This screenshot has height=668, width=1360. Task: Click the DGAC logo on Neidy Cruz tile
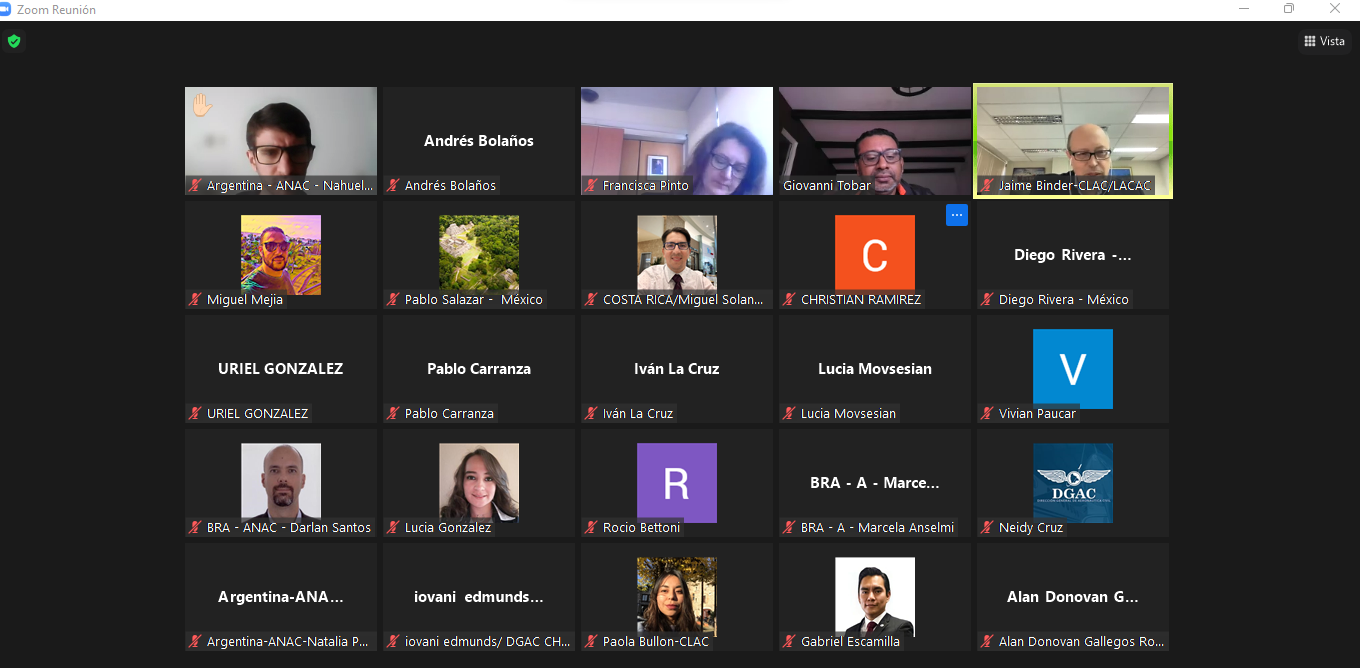pos(1072,483)
